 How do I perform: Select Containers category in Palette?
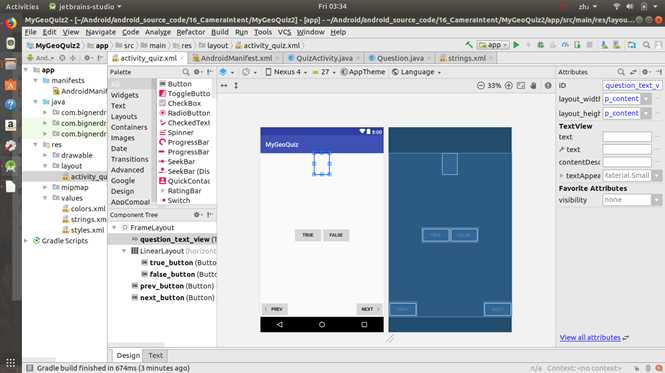(129, 127)
